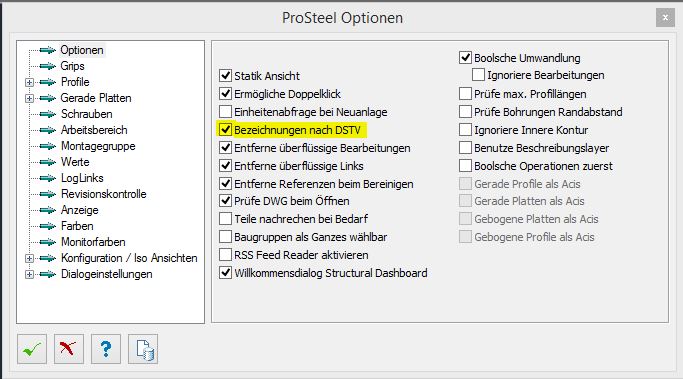Enable Einheitenabfrage bei Neuanlage checkbox
683x379 pixels.
click(225, 112)
